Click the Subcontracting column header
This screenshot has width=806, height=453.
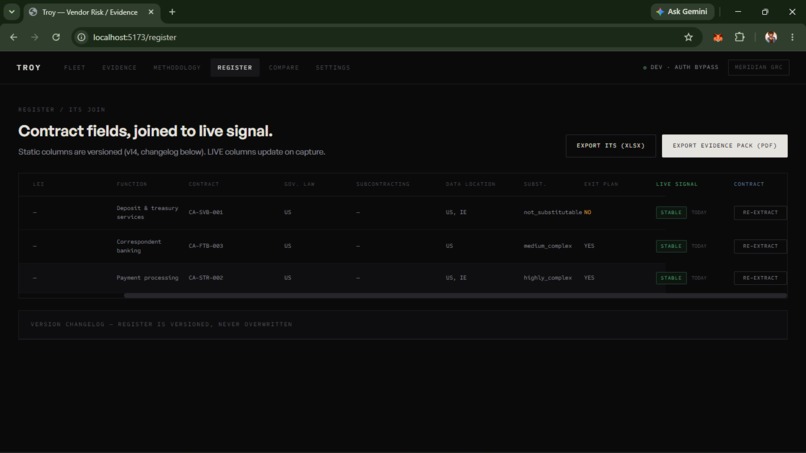(x=383, y=184)
